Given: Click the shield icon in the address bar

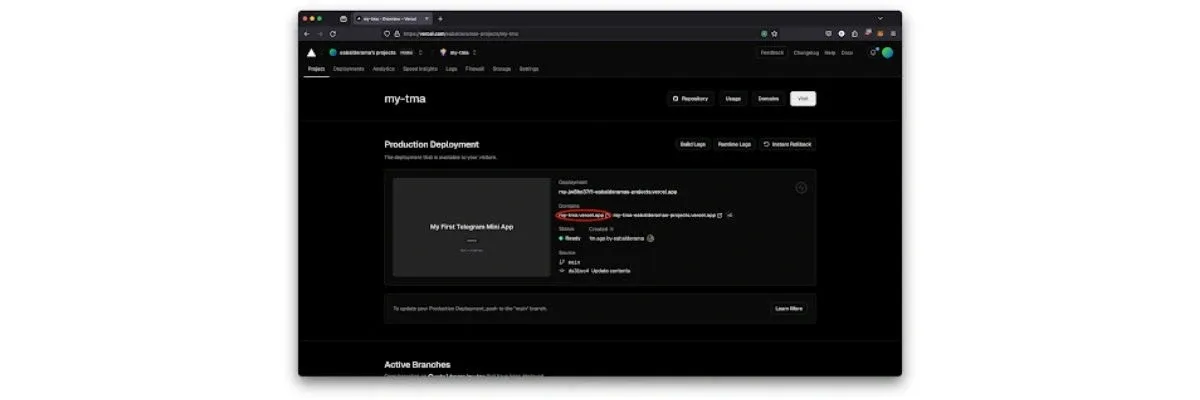Looking at the screenshot, I should (387, 33).
